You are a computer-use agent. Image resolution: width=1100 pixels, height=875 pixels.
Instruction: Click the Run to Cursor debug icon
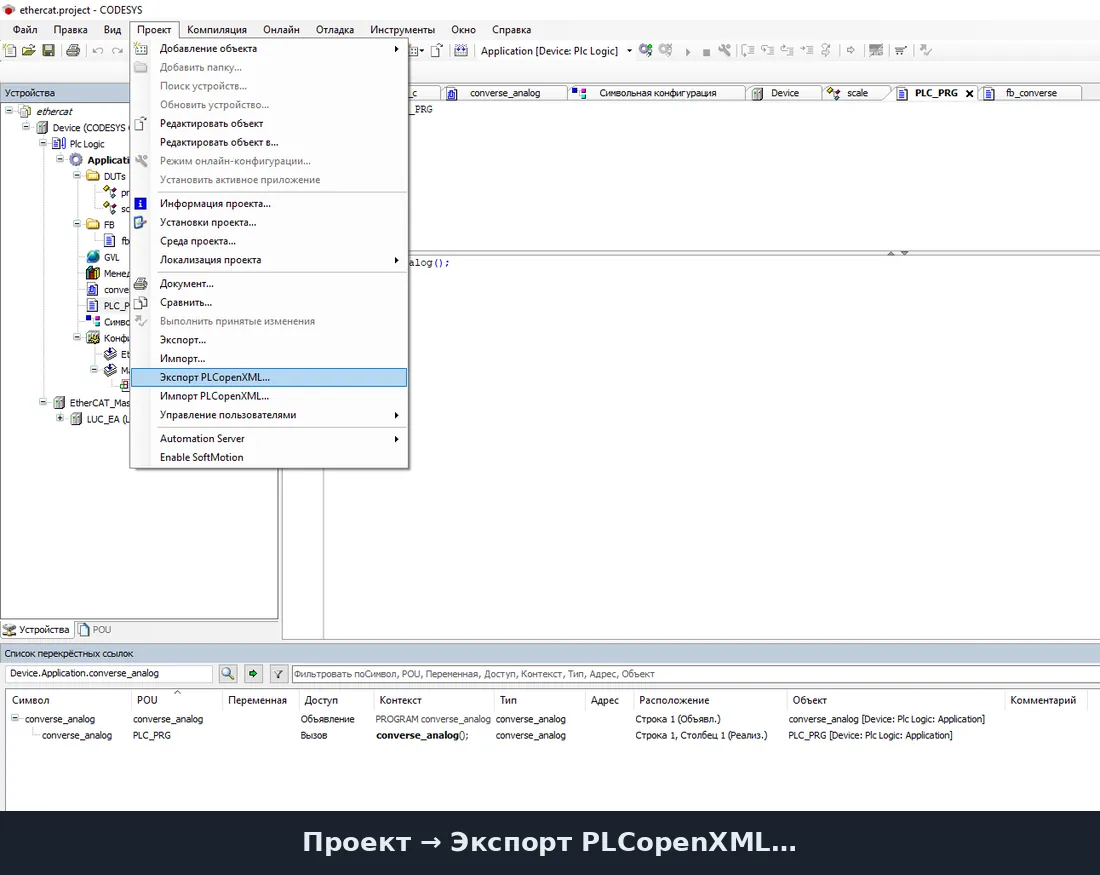[x=807, y=50]
